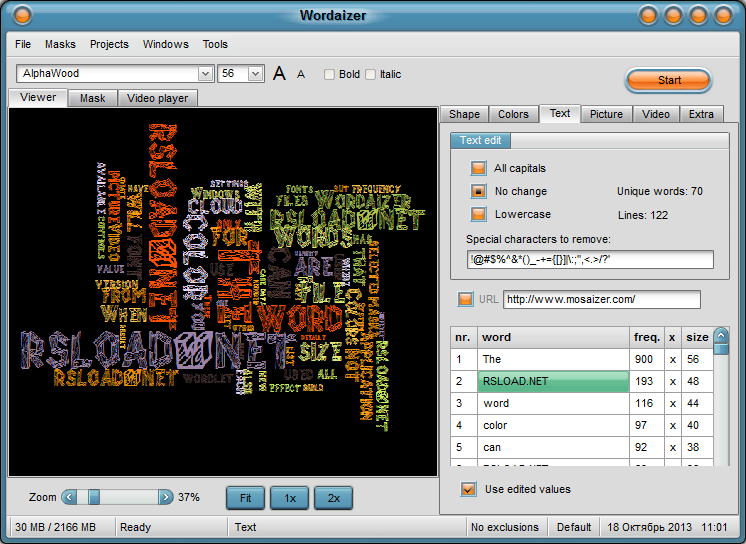Viewport: 746px width, 544px height.
Task: Switch to the Video player tab
Action: (157, 99)
